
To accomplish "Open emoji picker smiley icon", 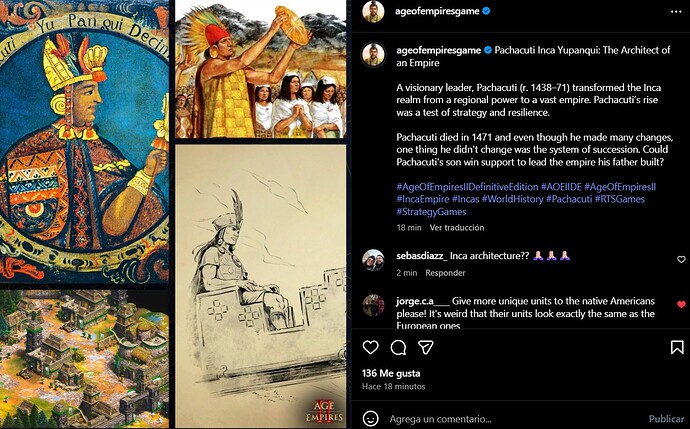I will click(x=371, y=418).
